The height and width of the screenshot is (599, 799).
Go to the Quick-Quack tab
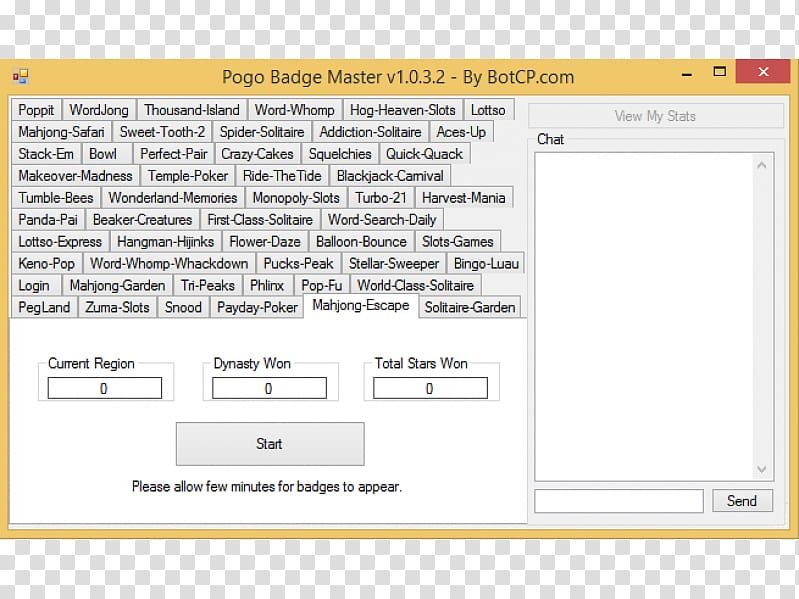(424, 154)
